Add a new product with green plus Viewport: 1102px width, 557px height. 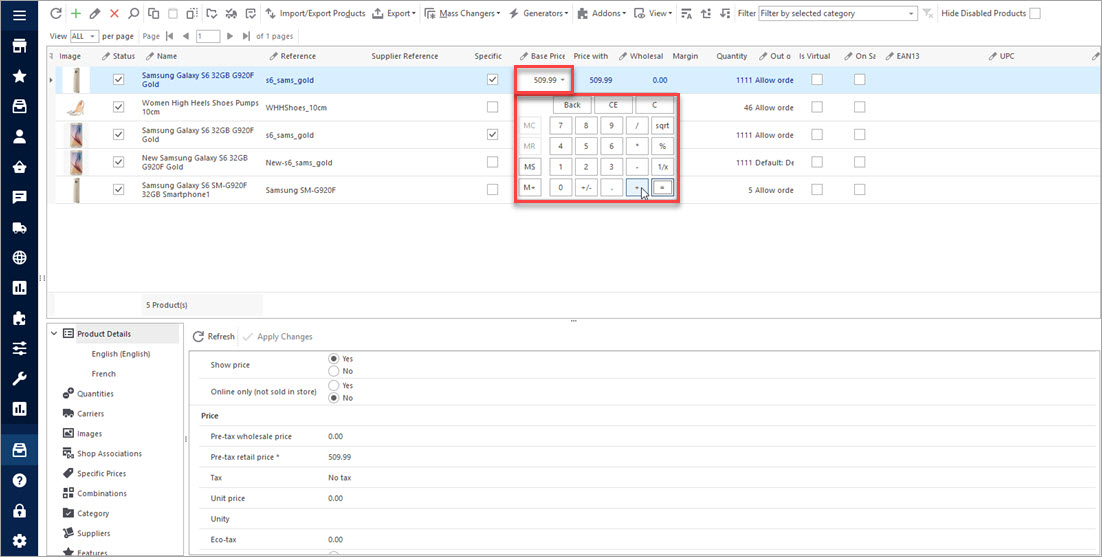(x=76, y=13)
